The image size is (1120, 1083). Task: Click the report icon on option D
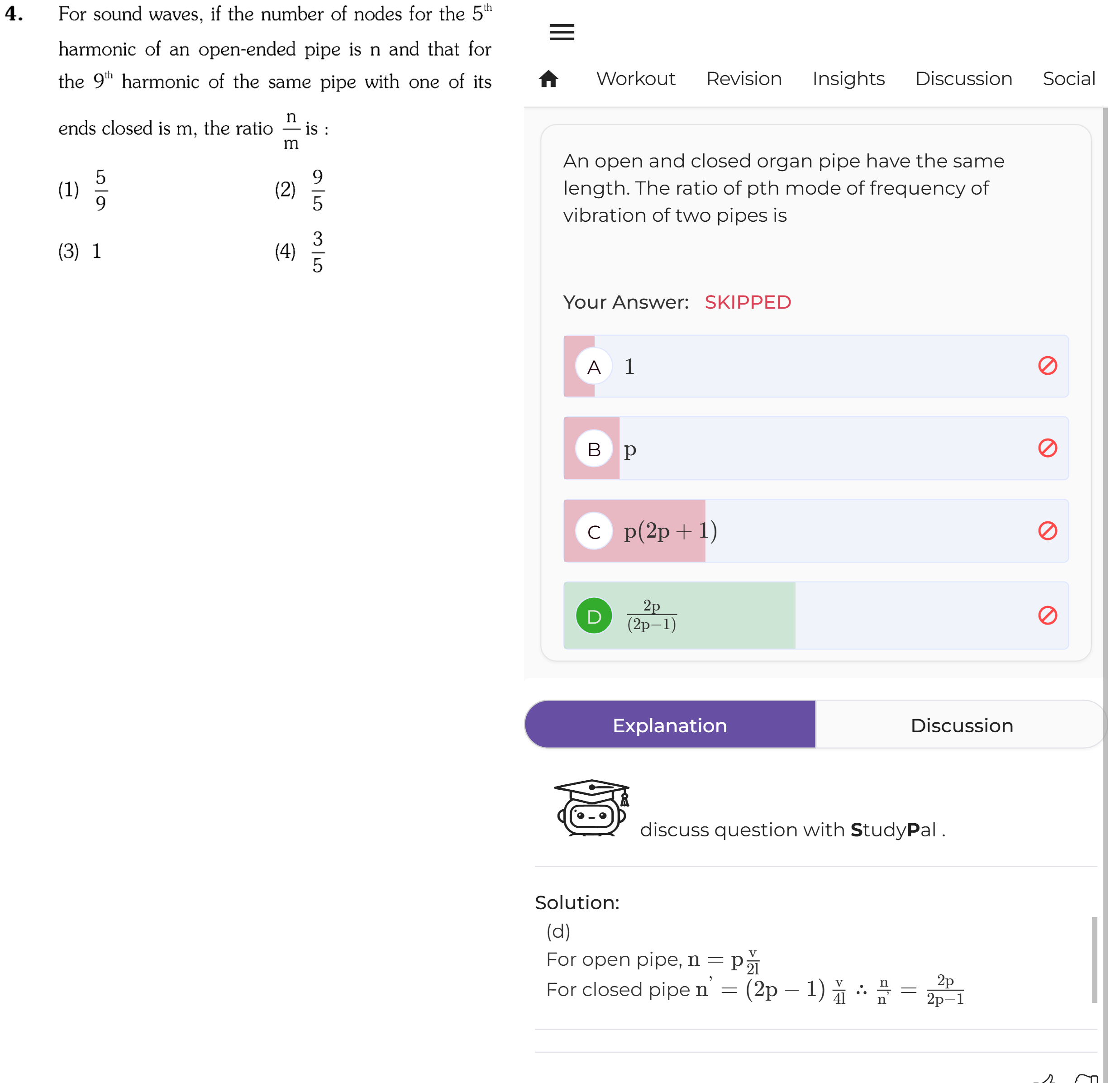[1047, 615]
